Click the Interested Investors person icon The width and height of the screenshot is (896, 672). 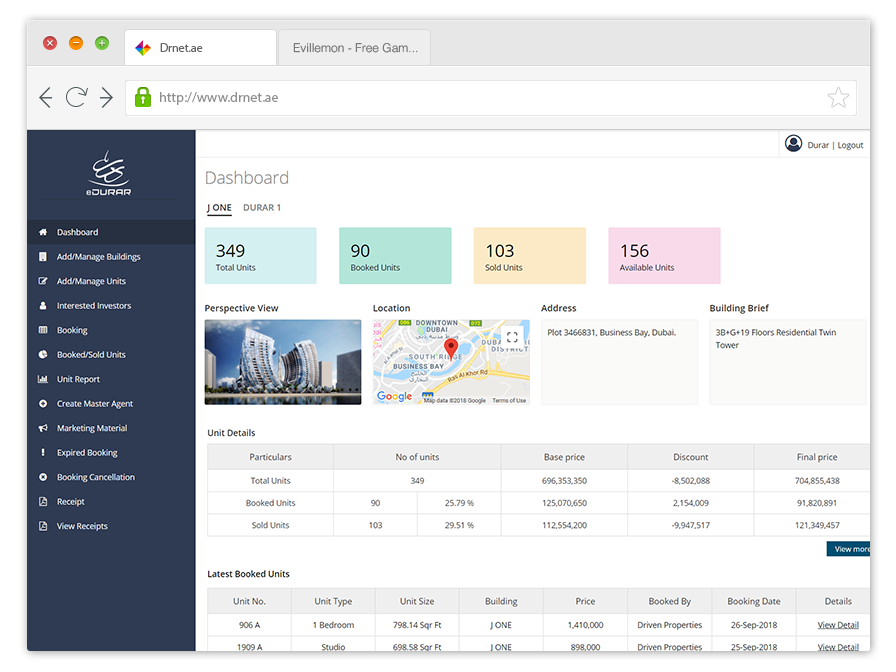(x=43, y=306)
